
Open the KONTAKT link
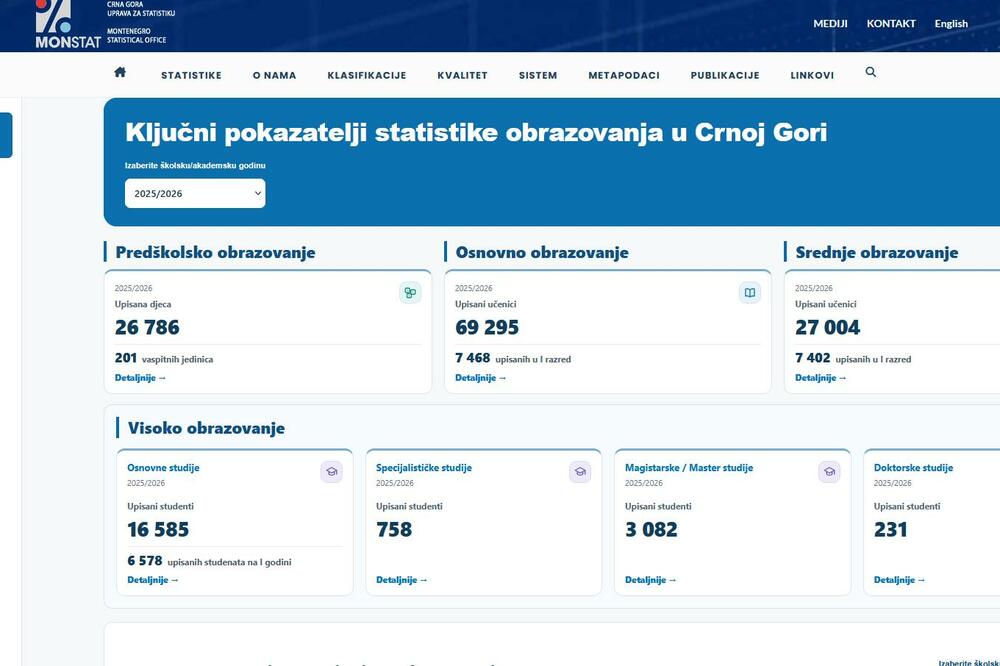(x=891, y=24)
